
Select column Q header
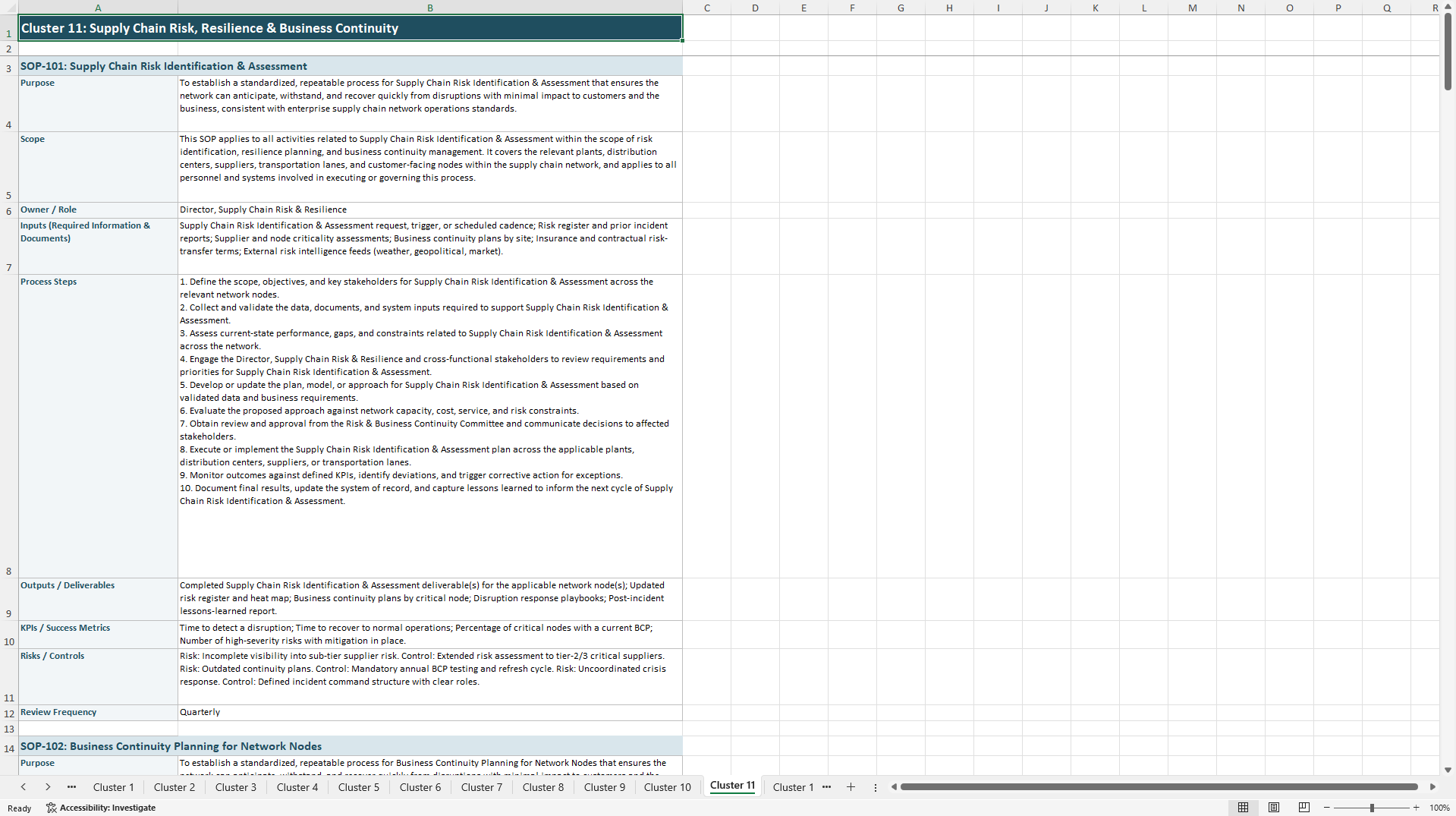[x=1386, y=8]
